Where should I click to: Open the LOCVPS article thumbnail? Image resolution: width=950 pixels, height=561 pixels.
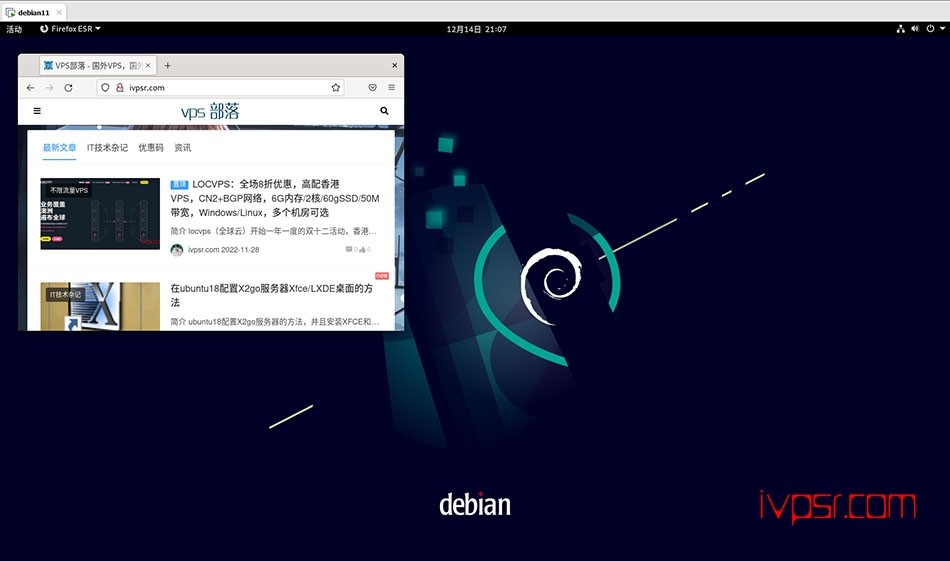pos(100,214)
